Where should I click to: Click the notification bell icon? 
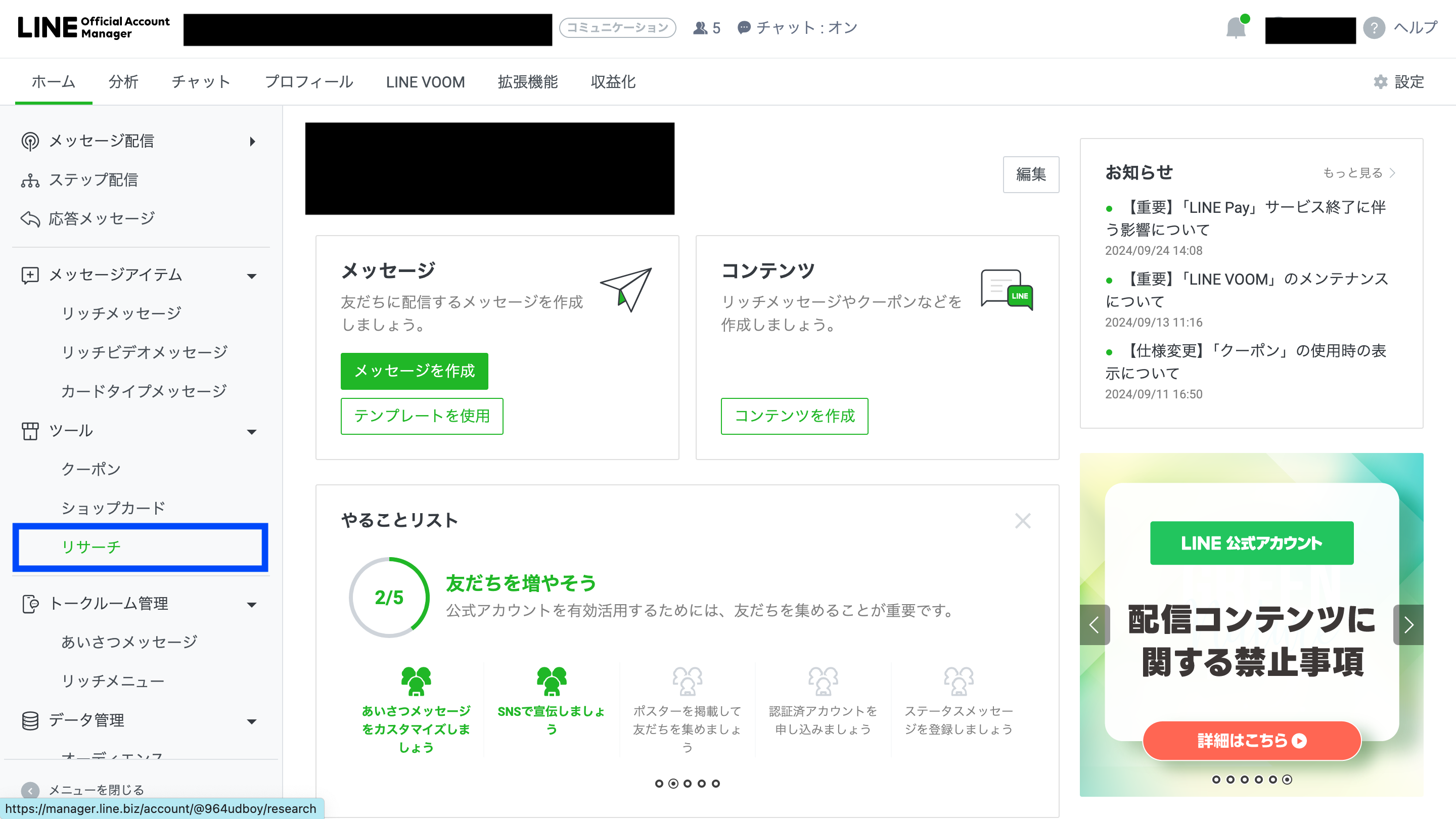coord(1236,28)
